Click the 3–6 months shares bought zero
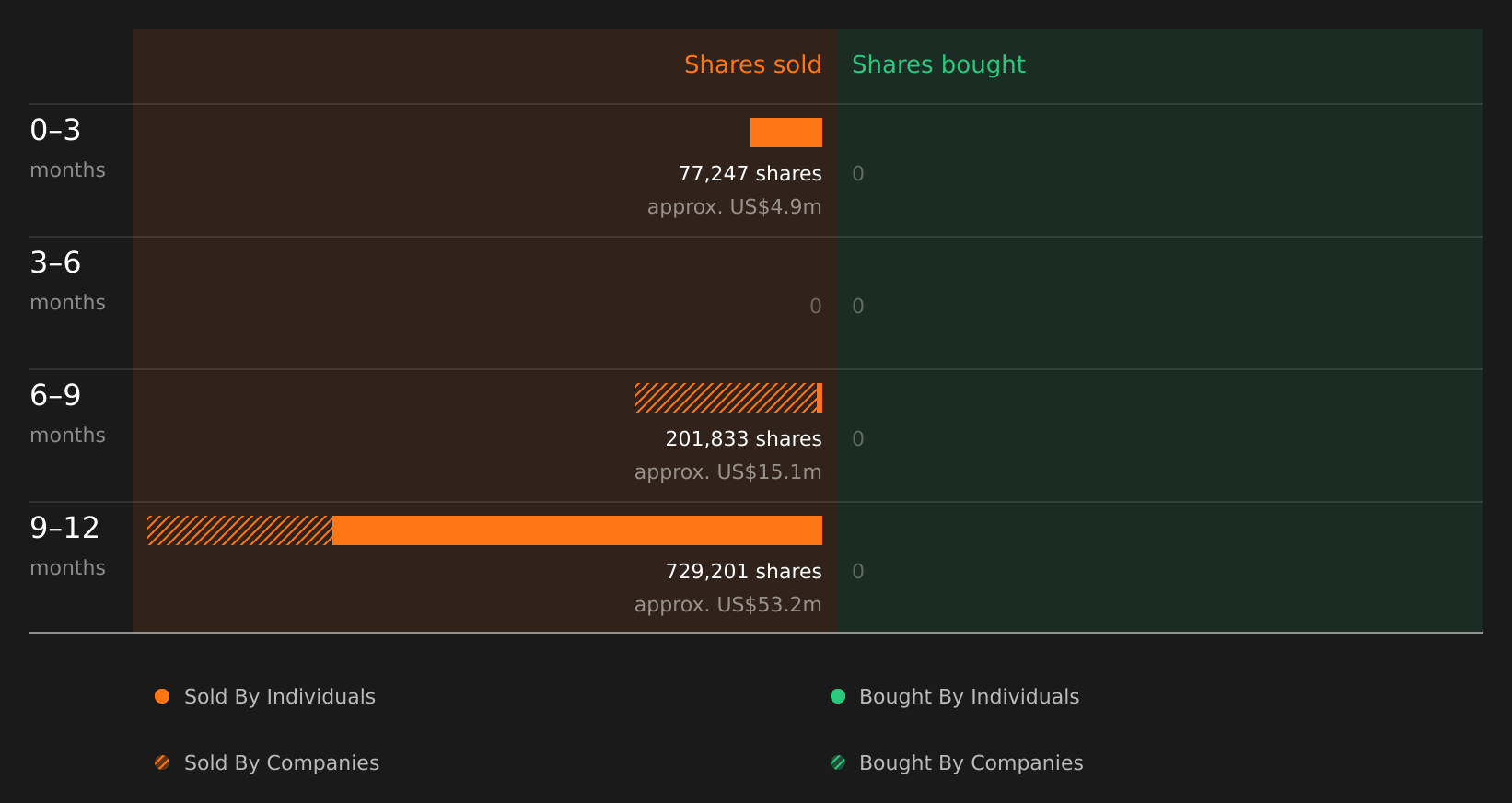The image size is (1512, 803). point(858,307)
